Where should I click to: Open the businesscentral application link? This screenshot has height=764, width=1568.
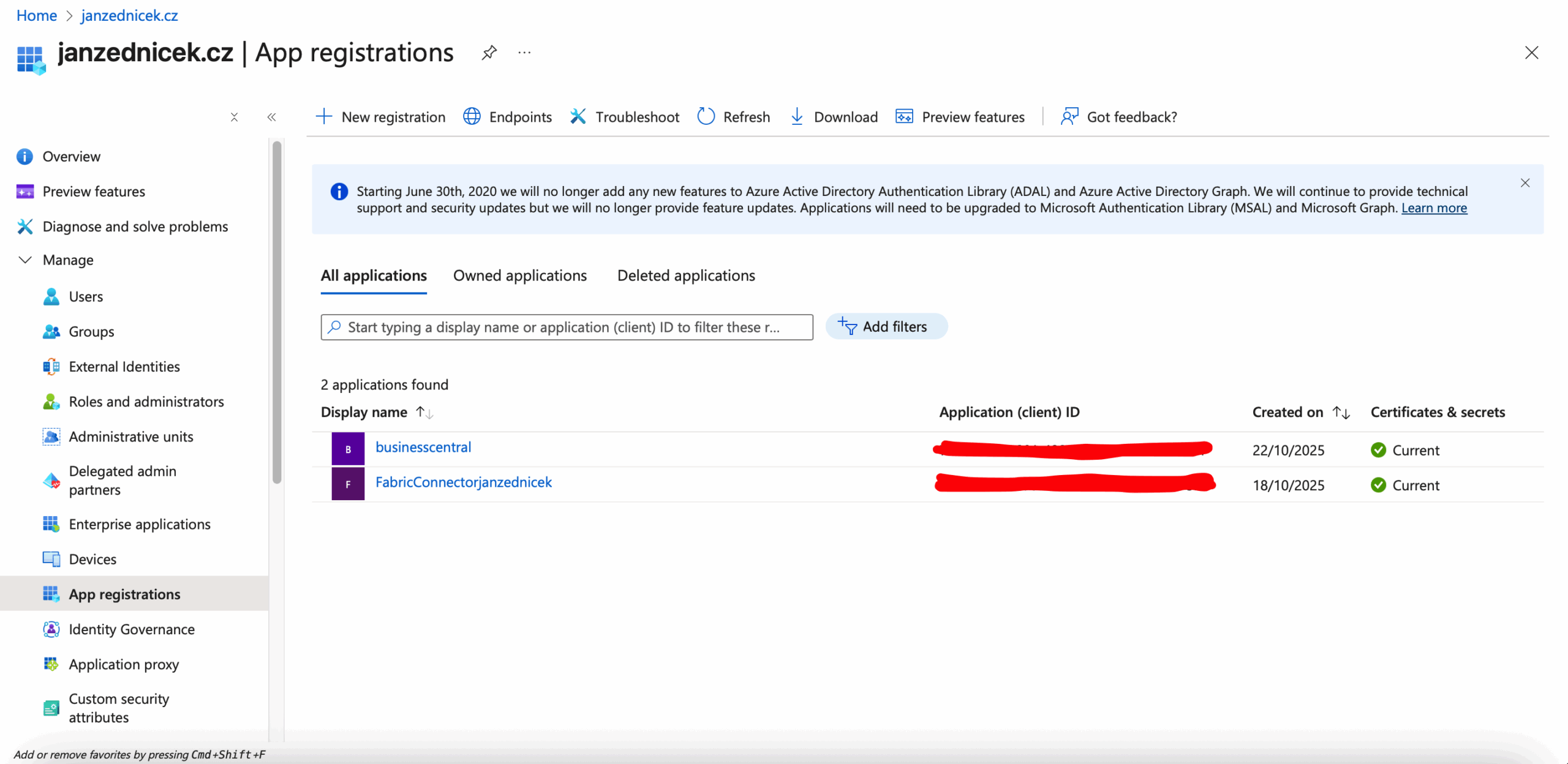423,448
